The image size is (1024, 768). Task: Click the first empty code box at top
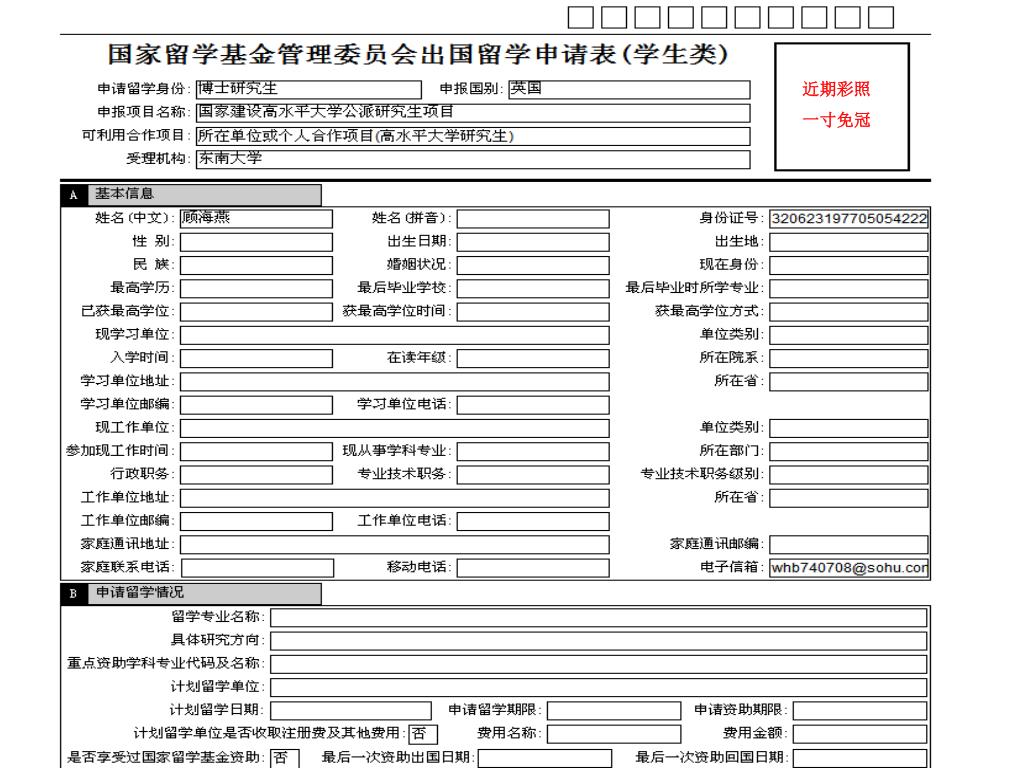[x=581, y=15]
